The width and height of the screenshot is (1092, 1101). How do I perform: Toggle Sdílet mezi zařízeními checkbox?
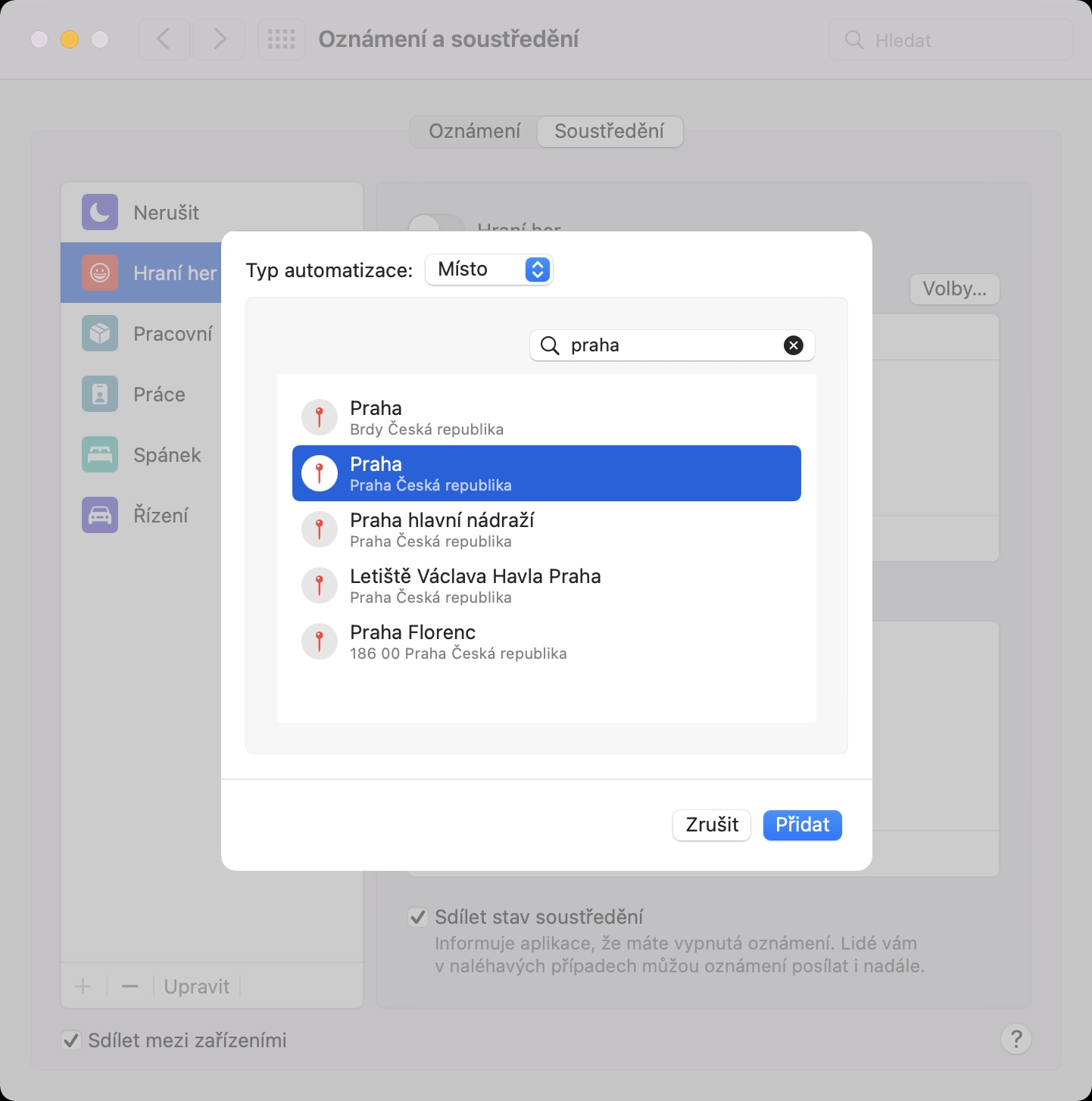[70, 1040]
